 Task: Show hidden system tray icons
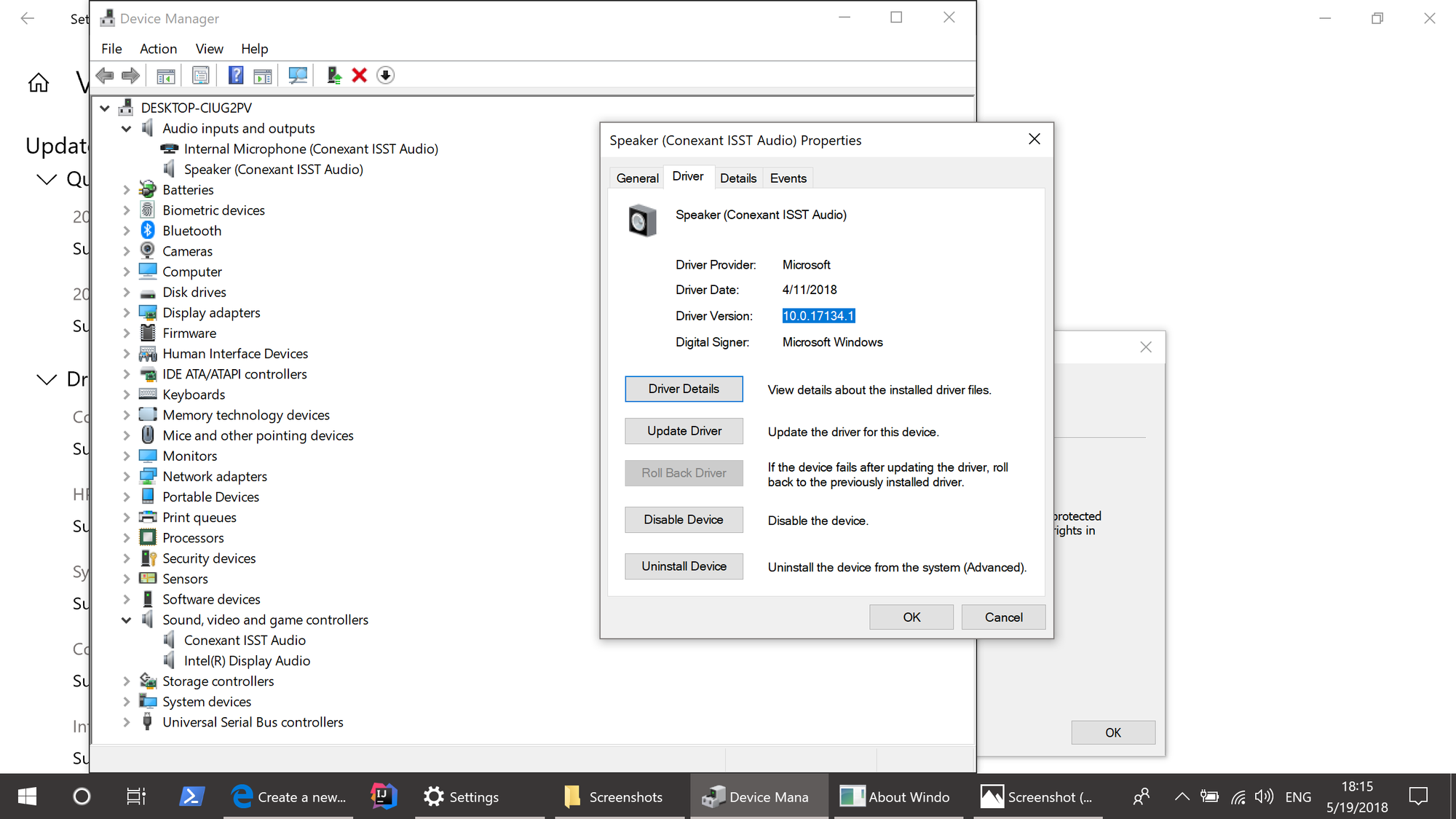[1182, 796]
